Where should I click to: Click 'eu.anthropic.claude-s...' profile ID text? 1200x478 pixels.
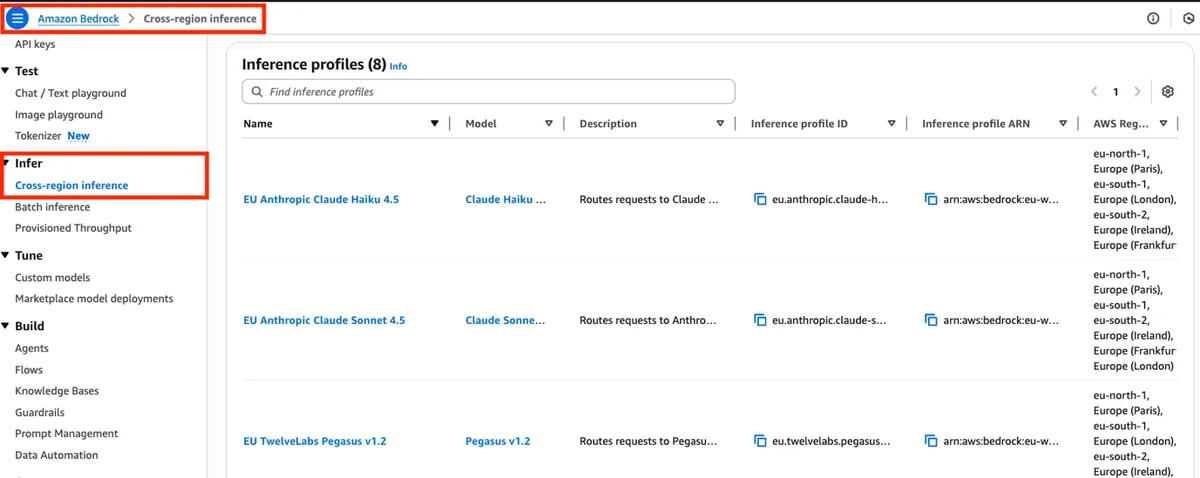(830, 321)
